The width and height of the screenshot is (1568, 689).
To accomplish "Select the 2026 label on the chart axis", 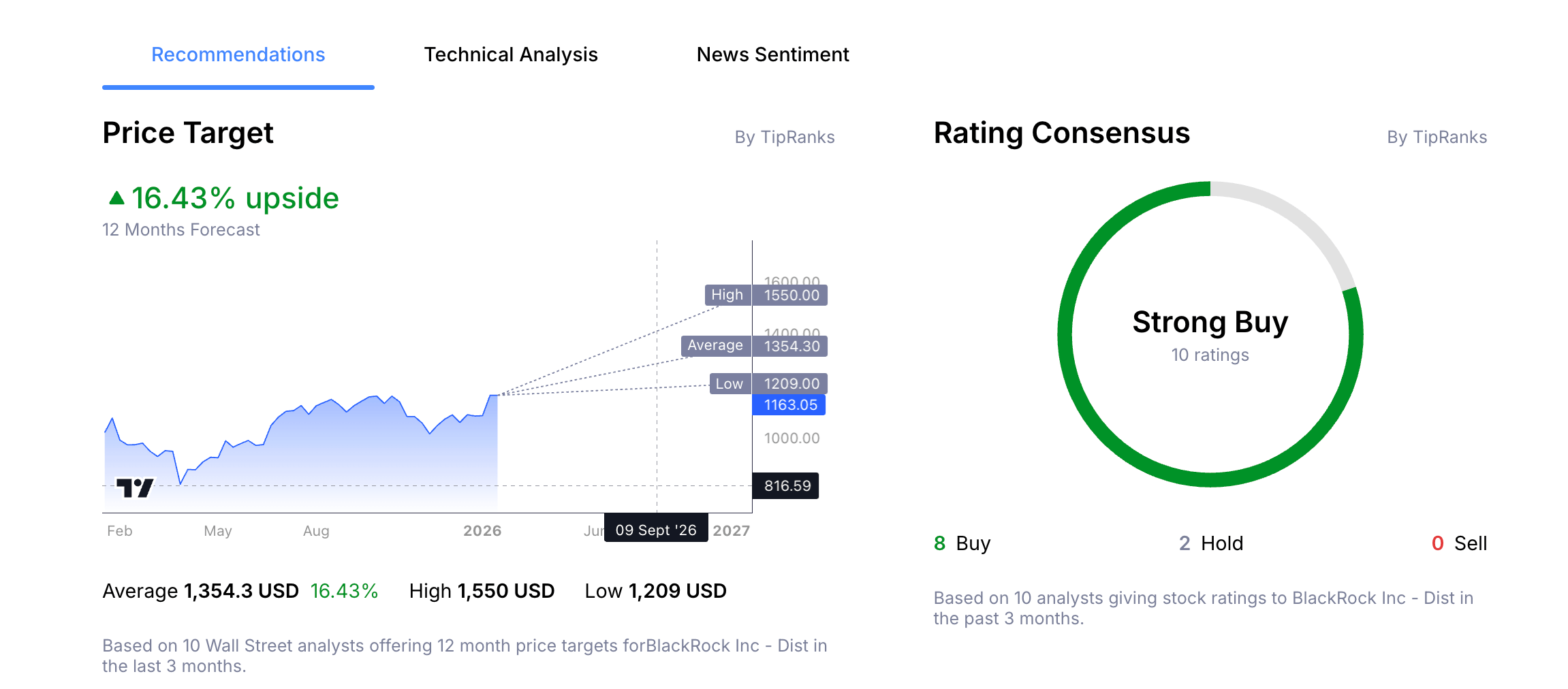I will point(482,530).
